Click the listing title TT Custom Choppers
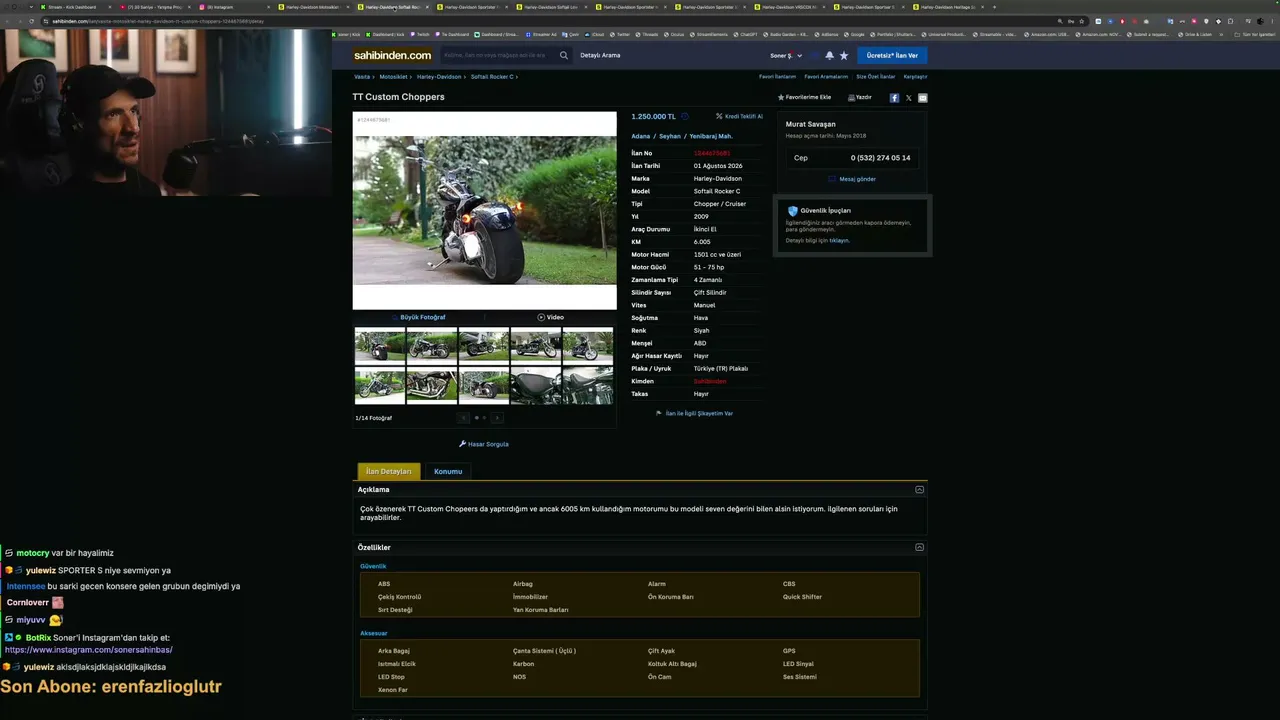Viewport: 1280px width, 720px height. click(x=398, y=97)
